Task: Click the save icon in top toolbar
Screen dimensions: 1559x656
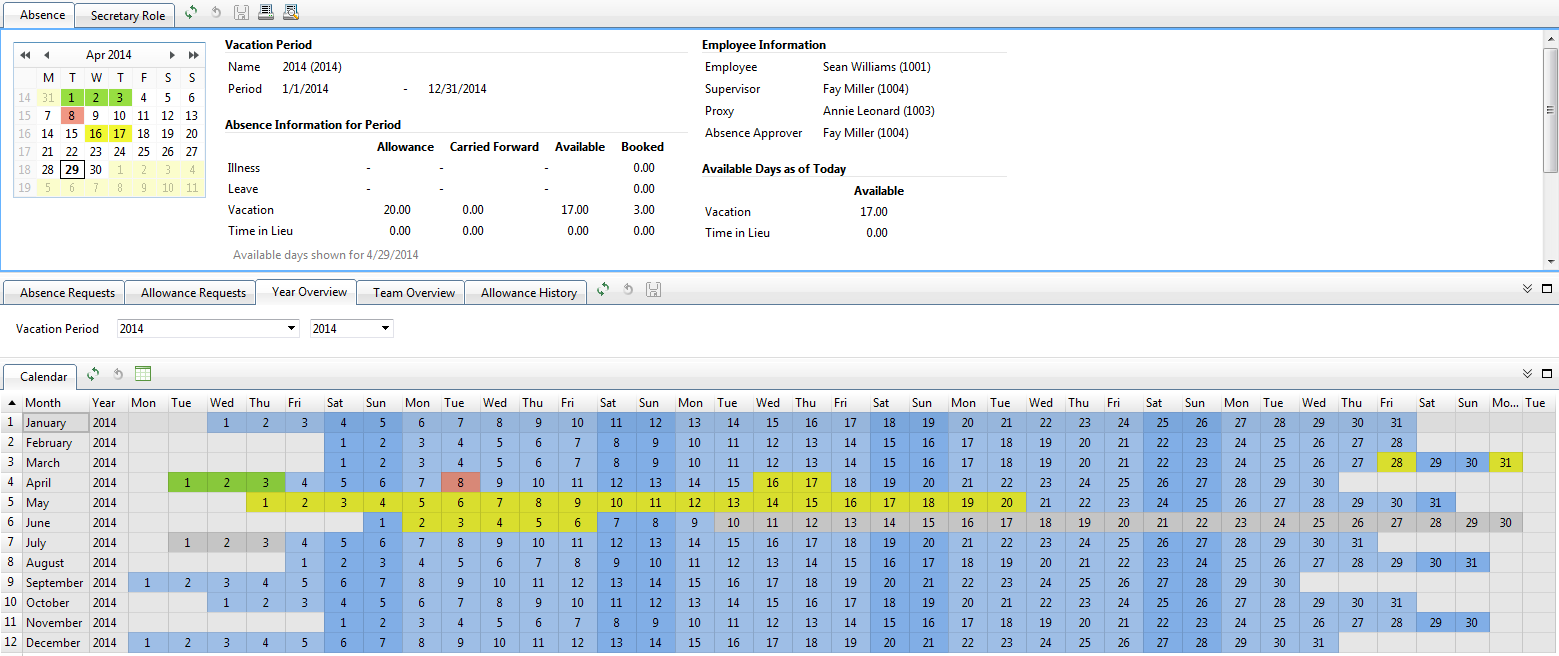Action: pyautogui.click(x=241, y=13)
